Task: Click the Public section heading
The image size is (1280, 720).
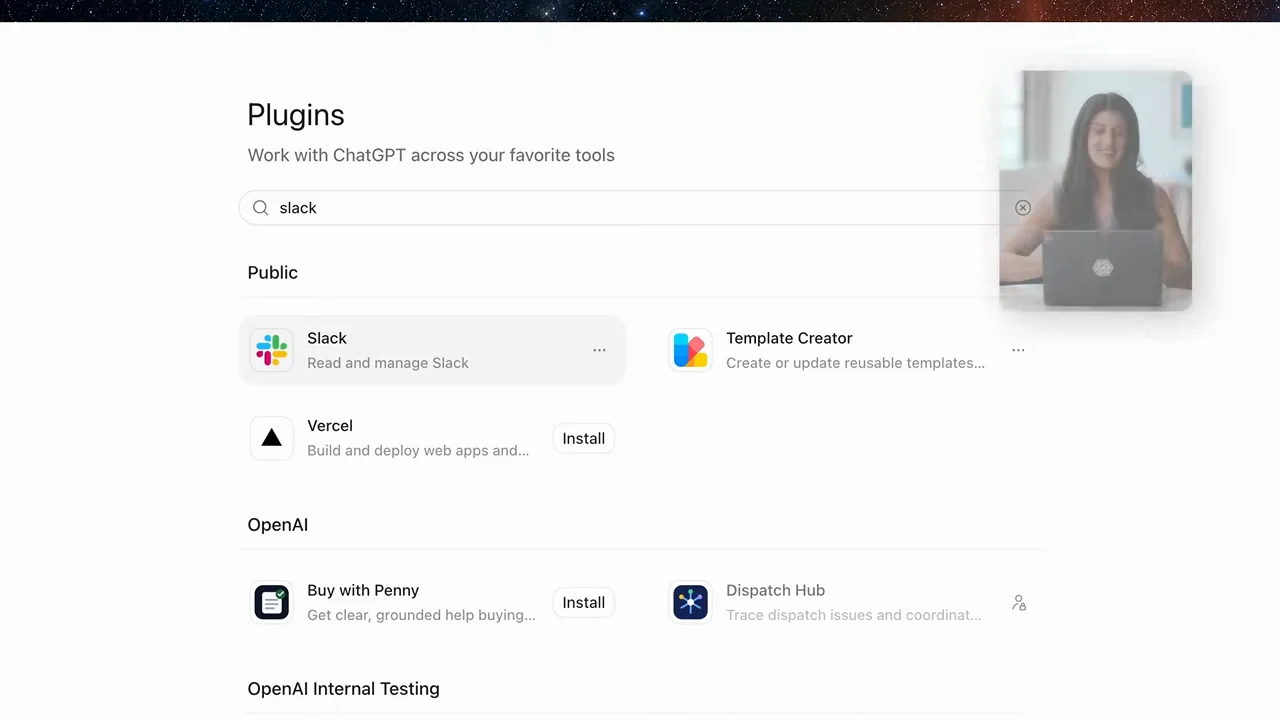Action: click(273, 272)
